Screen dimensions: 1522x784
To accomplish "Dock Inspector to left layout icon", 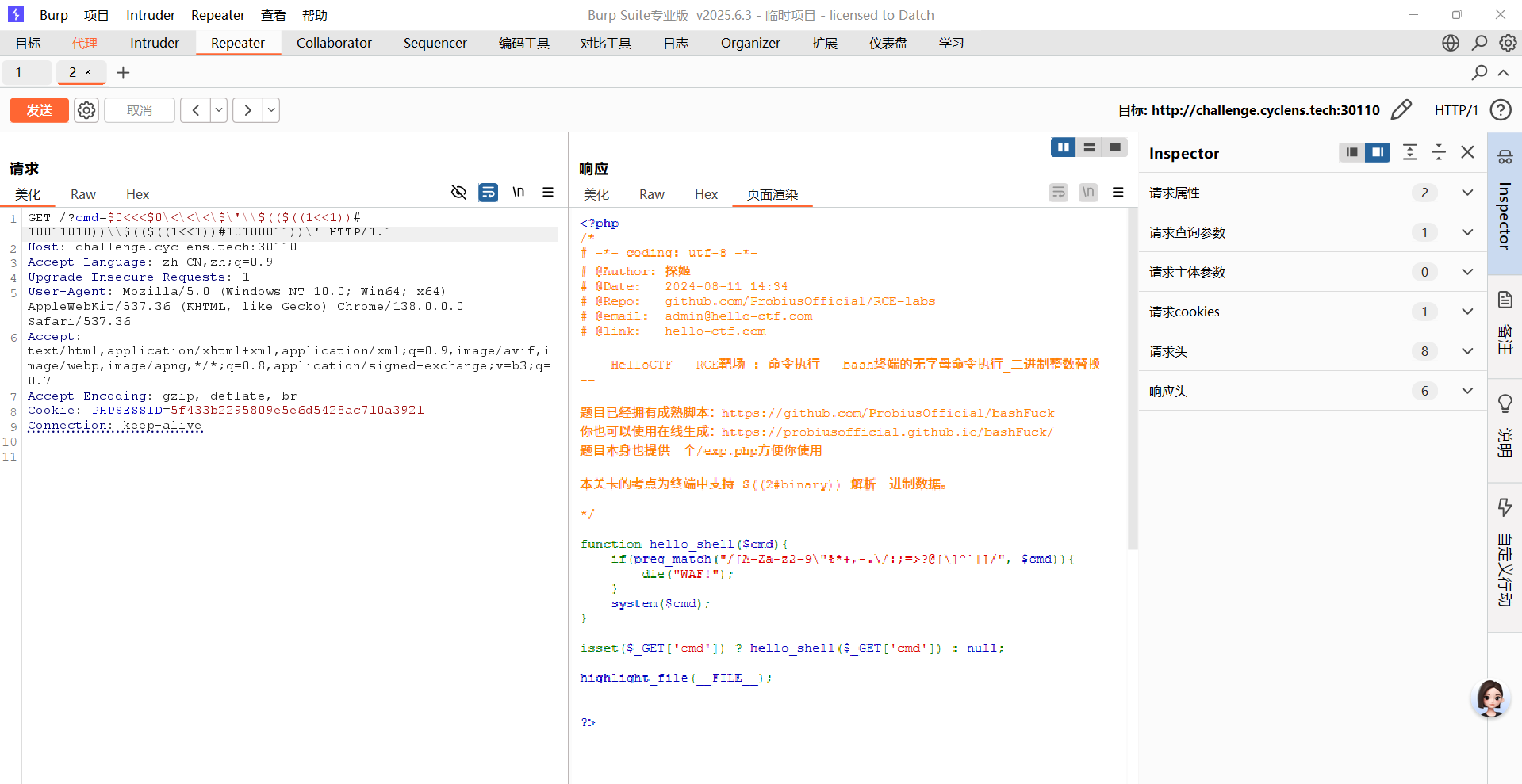I will pos(1351,152).
